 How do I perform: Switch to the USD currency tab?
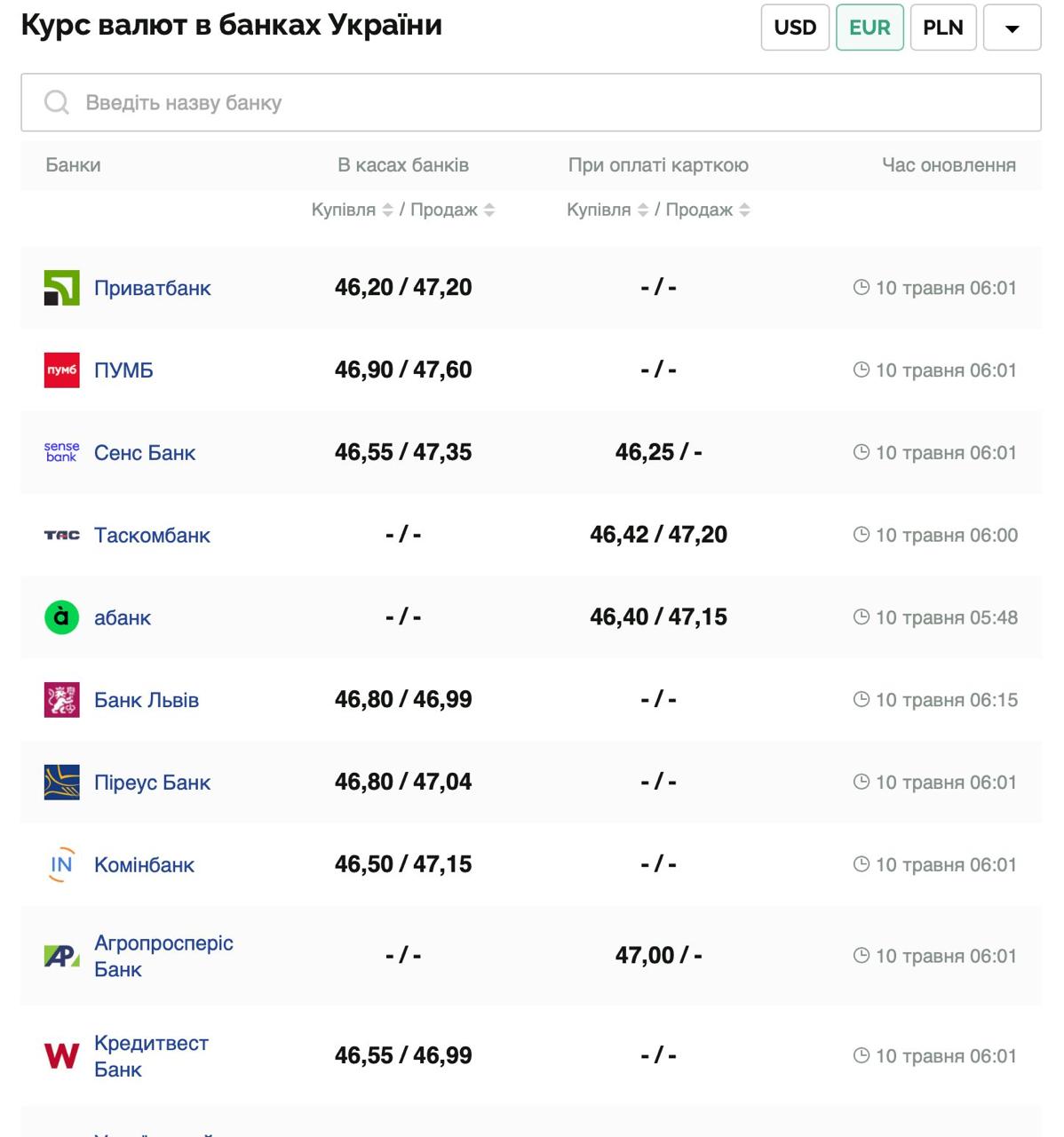tap(795, 28)
